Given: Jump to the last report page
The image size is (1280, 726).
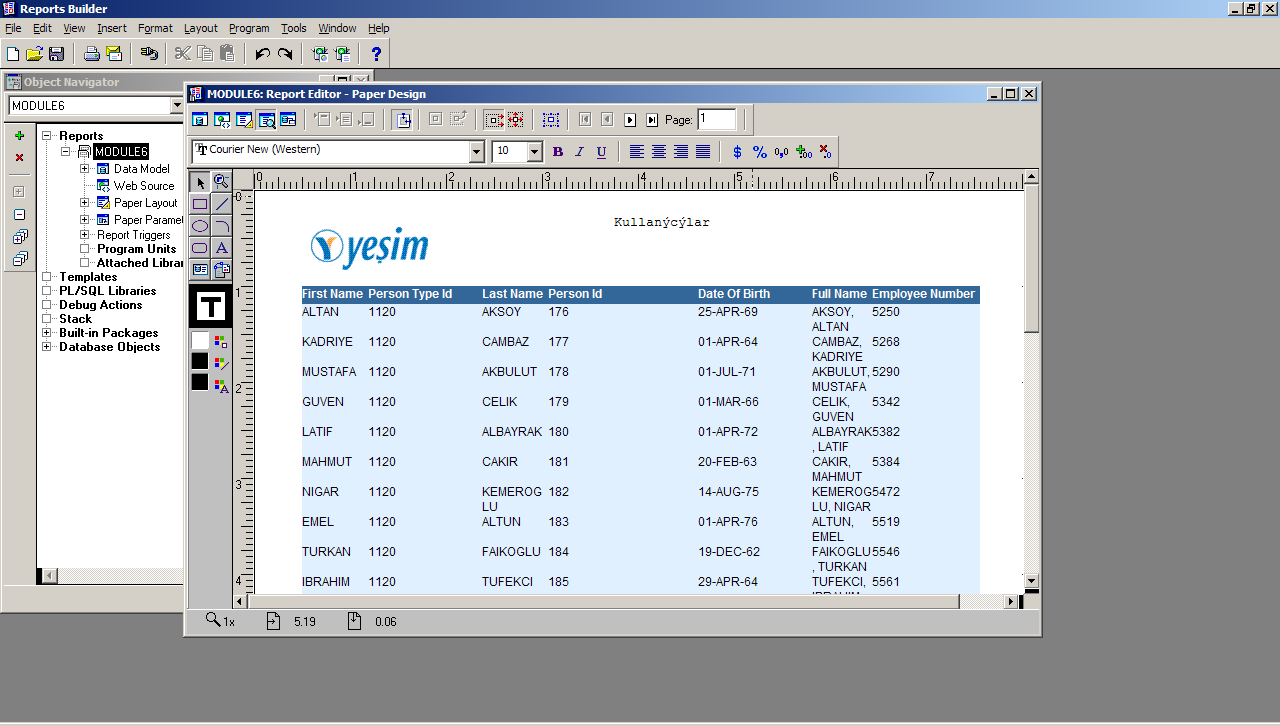Looking at the screenshot, I should (650, 119).
